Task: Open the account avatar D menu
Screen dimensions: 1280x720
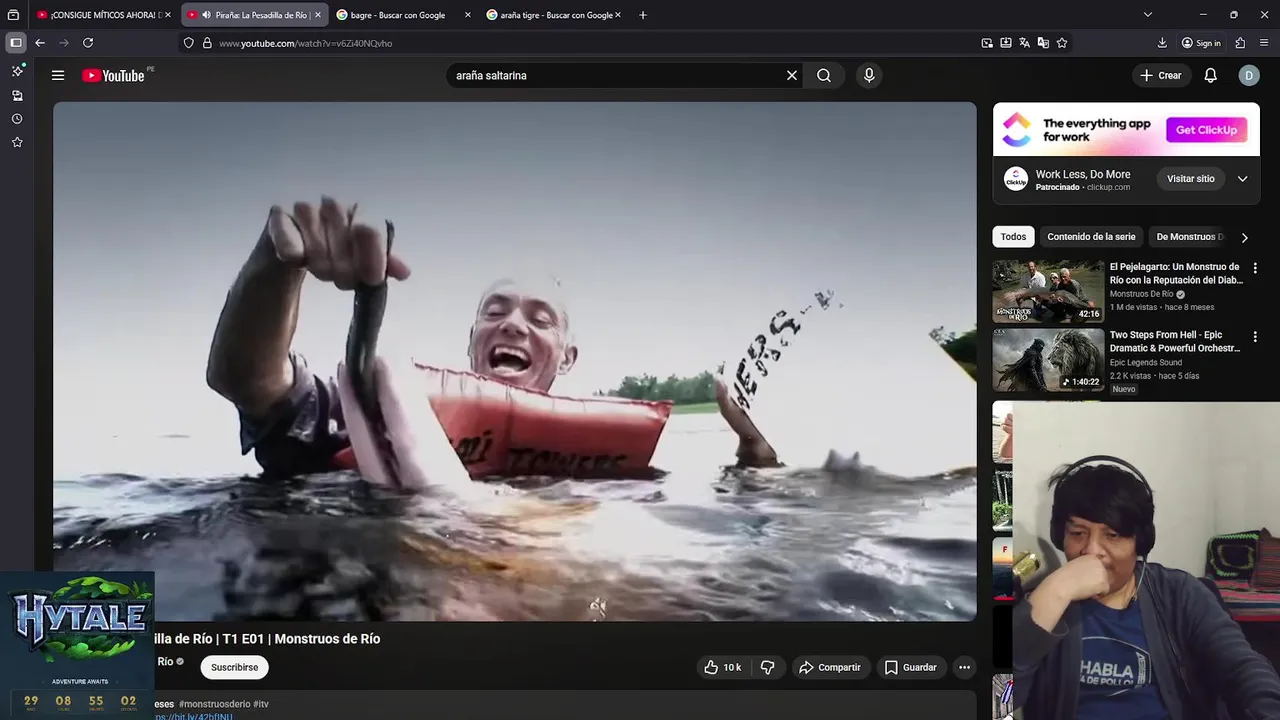Action: [x=1249, y=75]
